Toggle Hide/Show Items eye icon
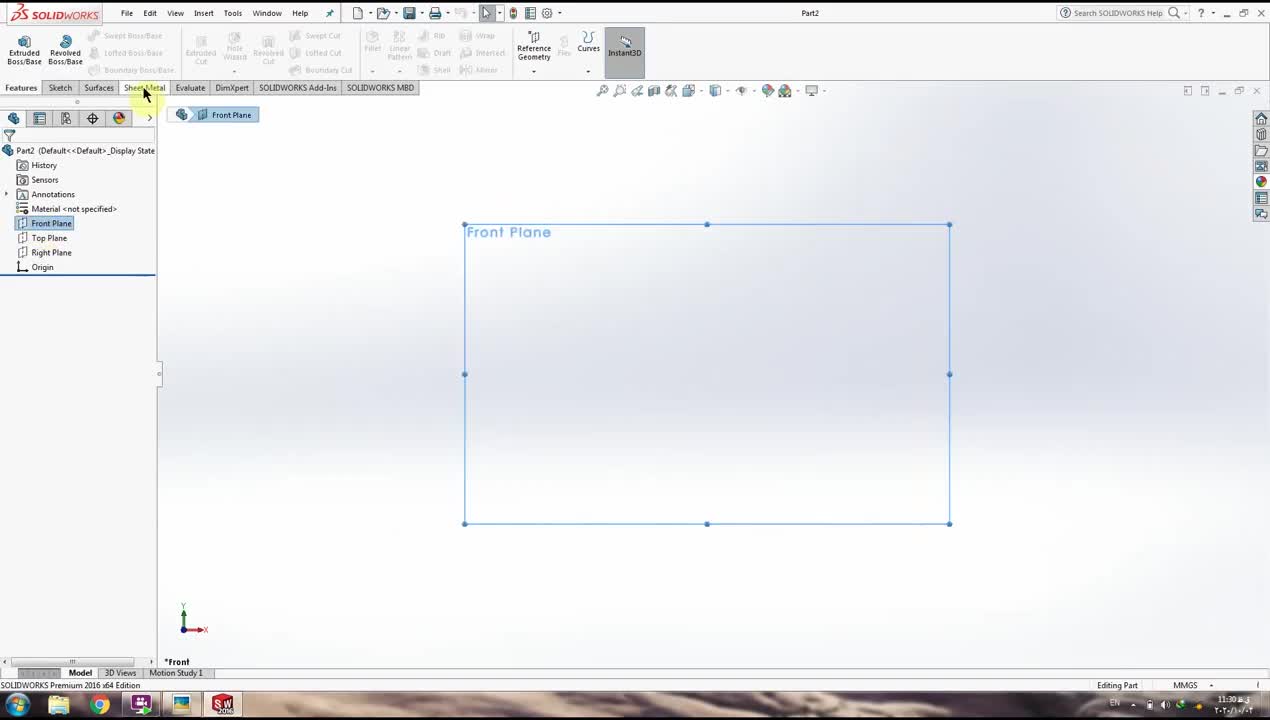Viewport: 1270px width, 720px height. (x=741, y=91)
